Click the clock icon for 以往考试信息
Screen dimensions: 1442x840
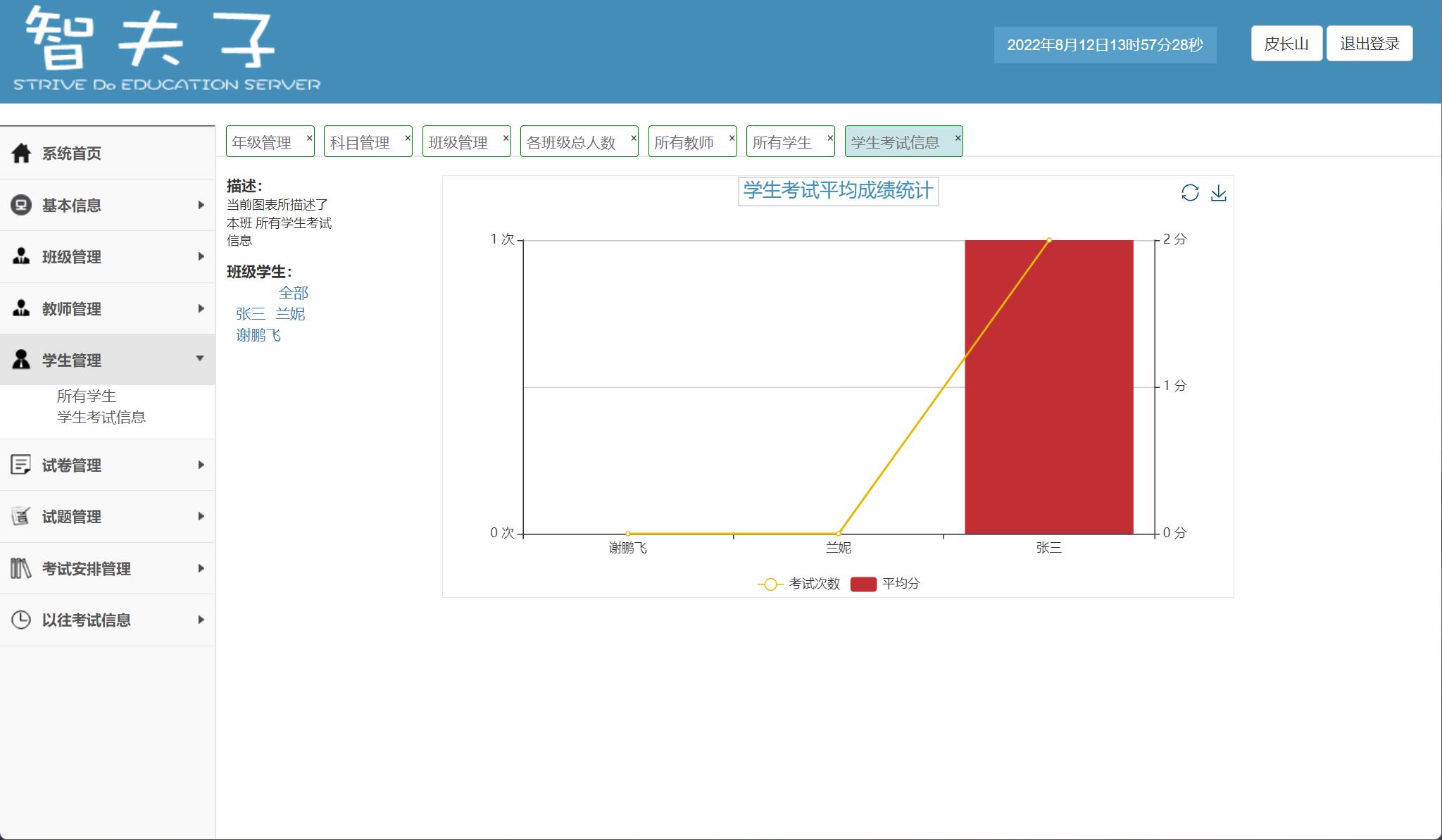coord(21,620)
